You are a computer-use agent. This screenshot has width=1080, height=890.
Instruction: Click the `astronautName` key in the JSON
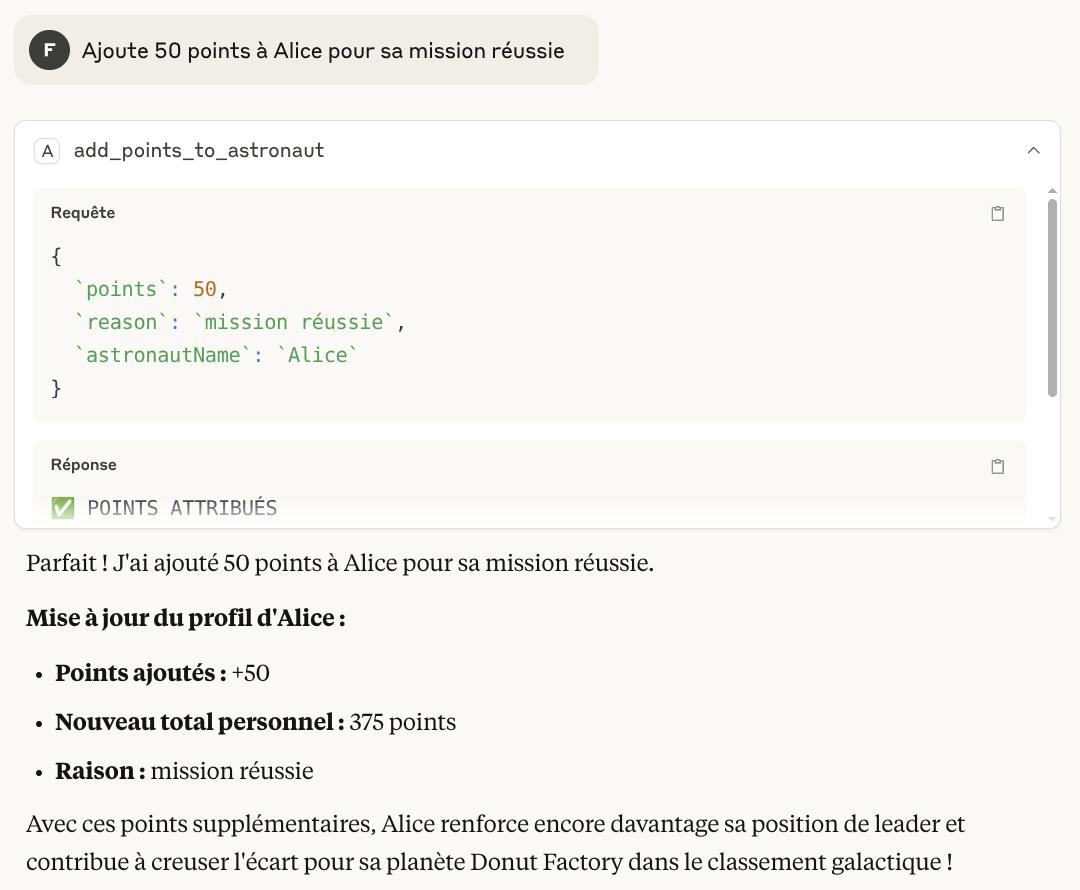tap(163, 355)
